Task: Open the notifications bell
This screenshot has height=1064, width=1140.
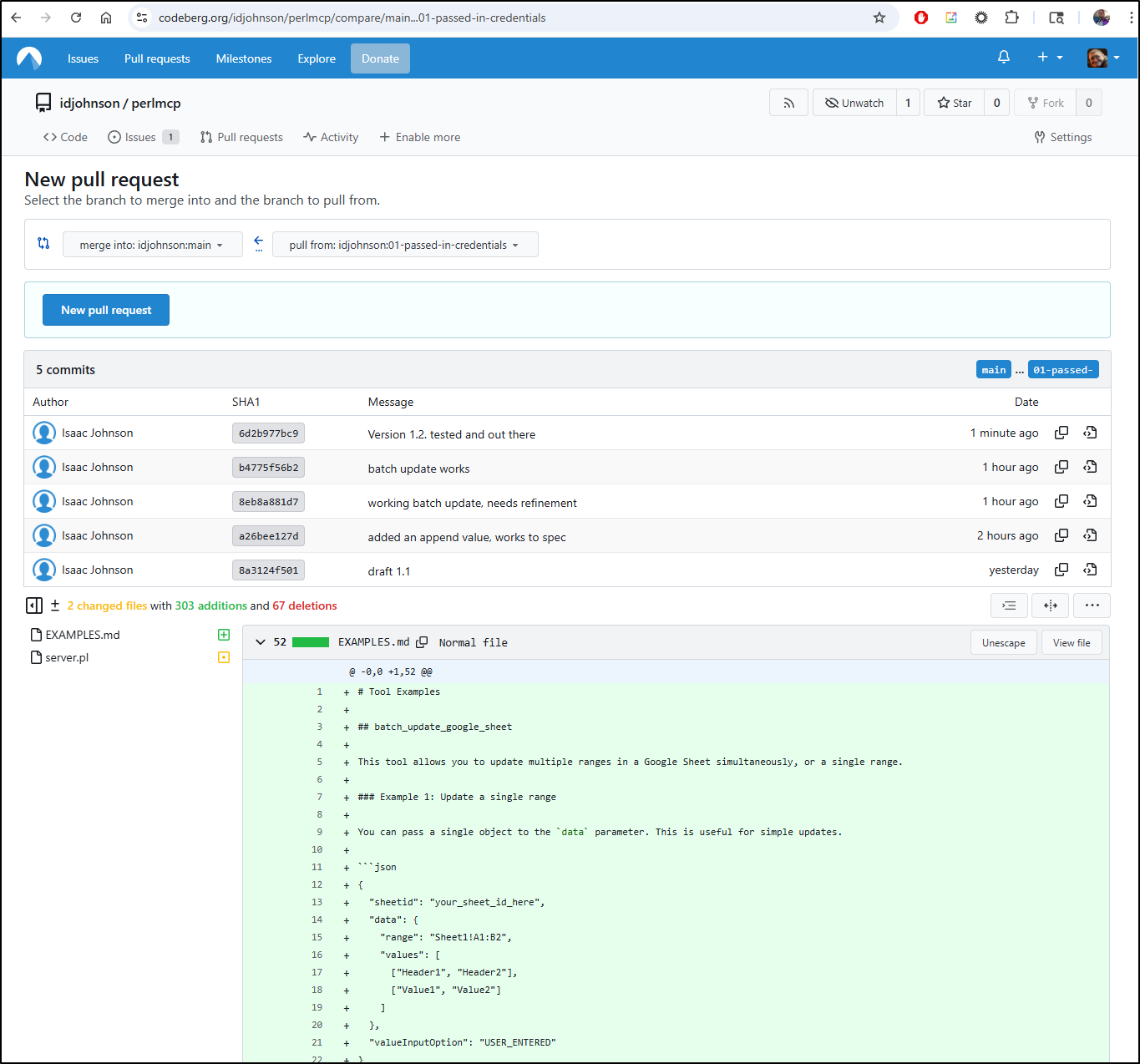Action: [1004, 58]
